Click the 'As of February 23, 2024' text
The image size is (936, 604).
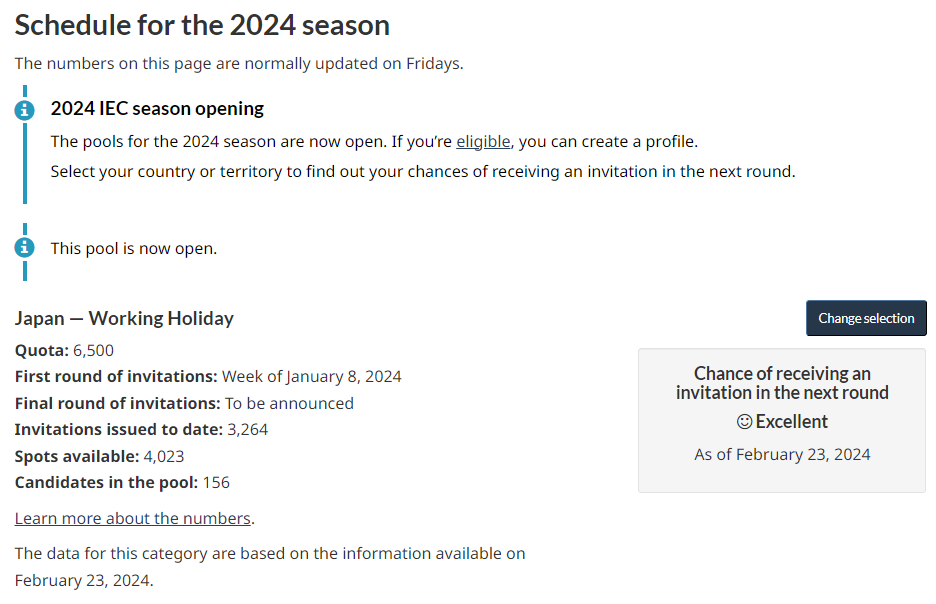[x=782, y=454]
